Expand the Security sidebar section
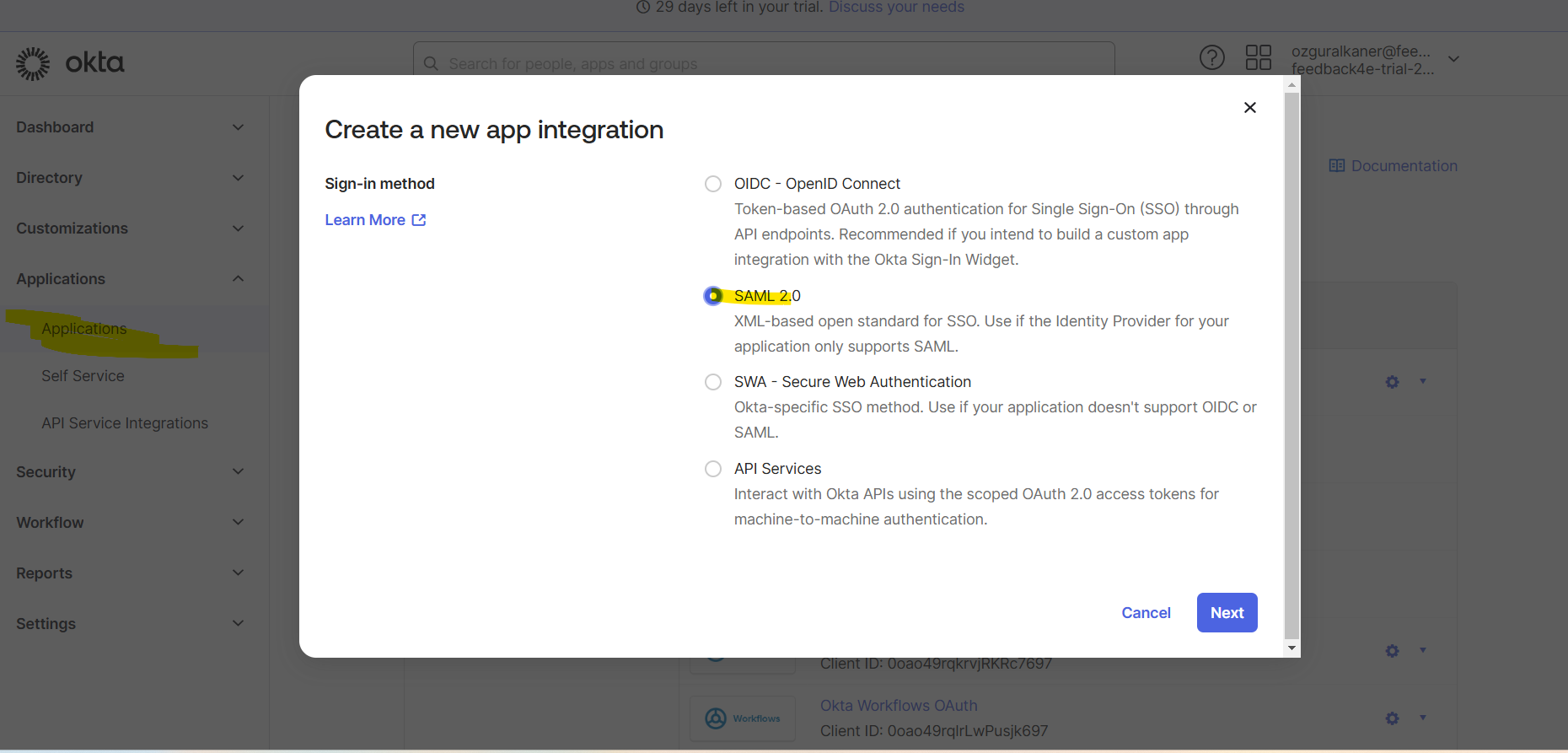Screen dimensions: 1568x753 click(130, 472)
